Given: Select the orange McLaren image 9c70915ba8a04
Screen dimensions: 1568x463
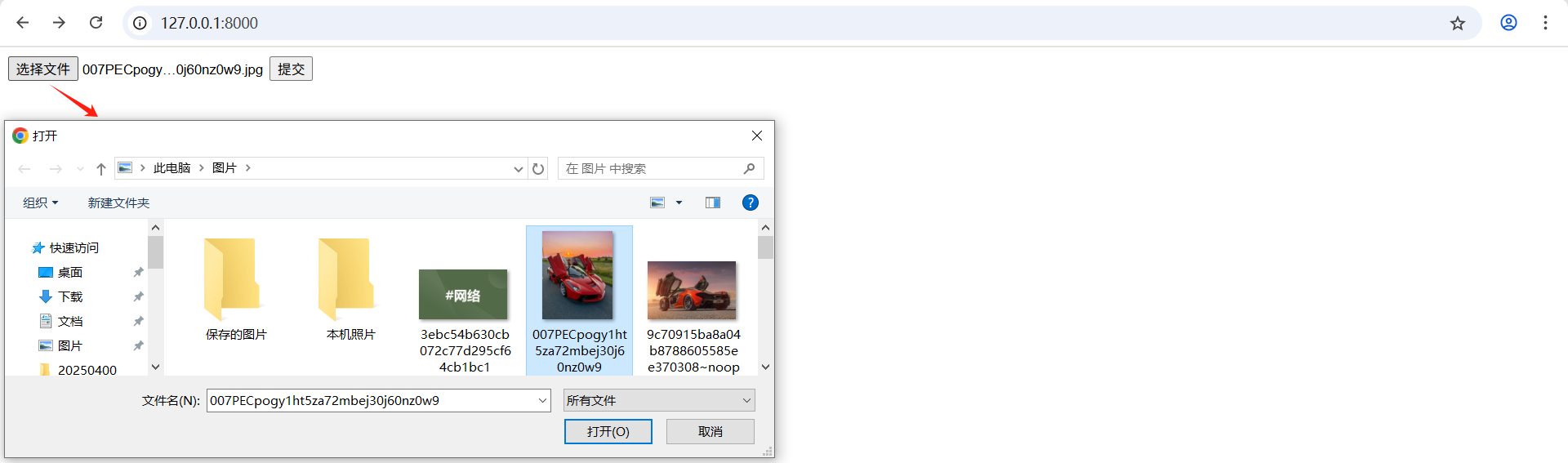Looking at the screenshot, I should point(692,290).
